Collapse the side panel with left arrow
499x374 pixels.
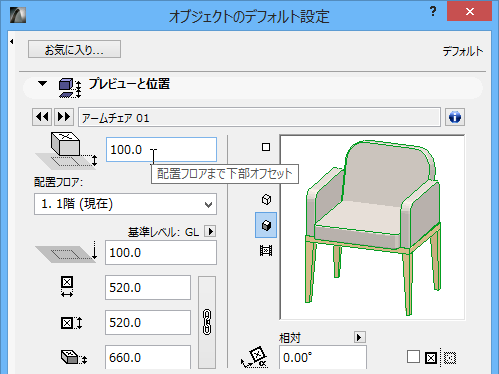click(x=12, y=42)
